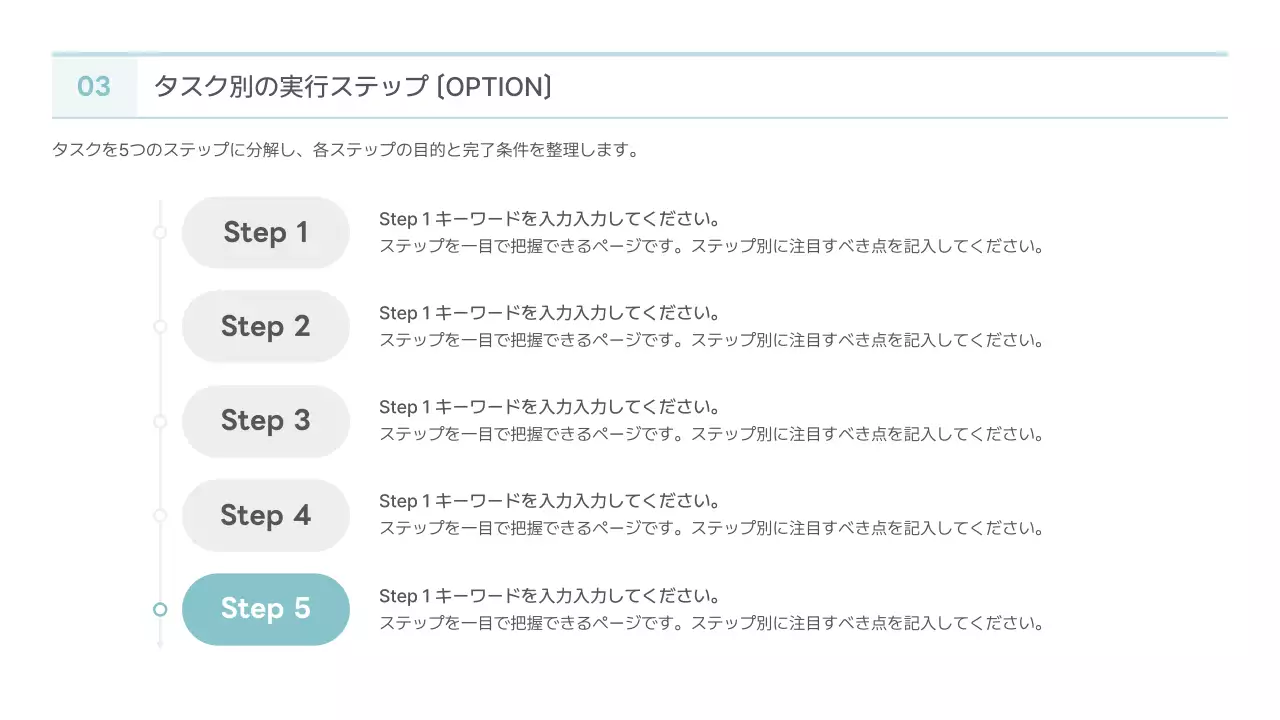Click the teal timeline marker beside Step 5
Viewport: 1280px width, 720px height.
coord(160,609)
